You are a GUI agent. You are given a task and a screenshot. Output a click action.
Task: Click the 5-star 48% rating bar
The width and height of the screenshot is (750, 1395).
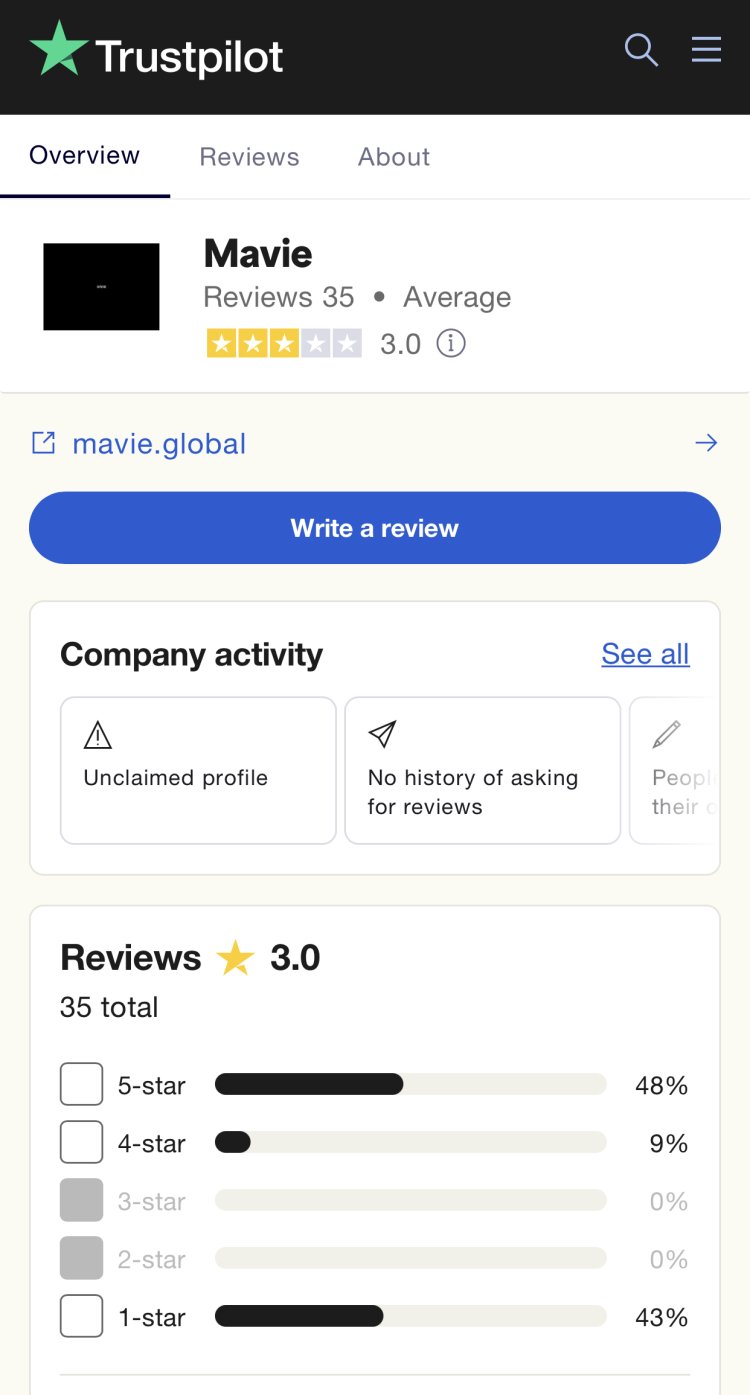click(410, 1085)
